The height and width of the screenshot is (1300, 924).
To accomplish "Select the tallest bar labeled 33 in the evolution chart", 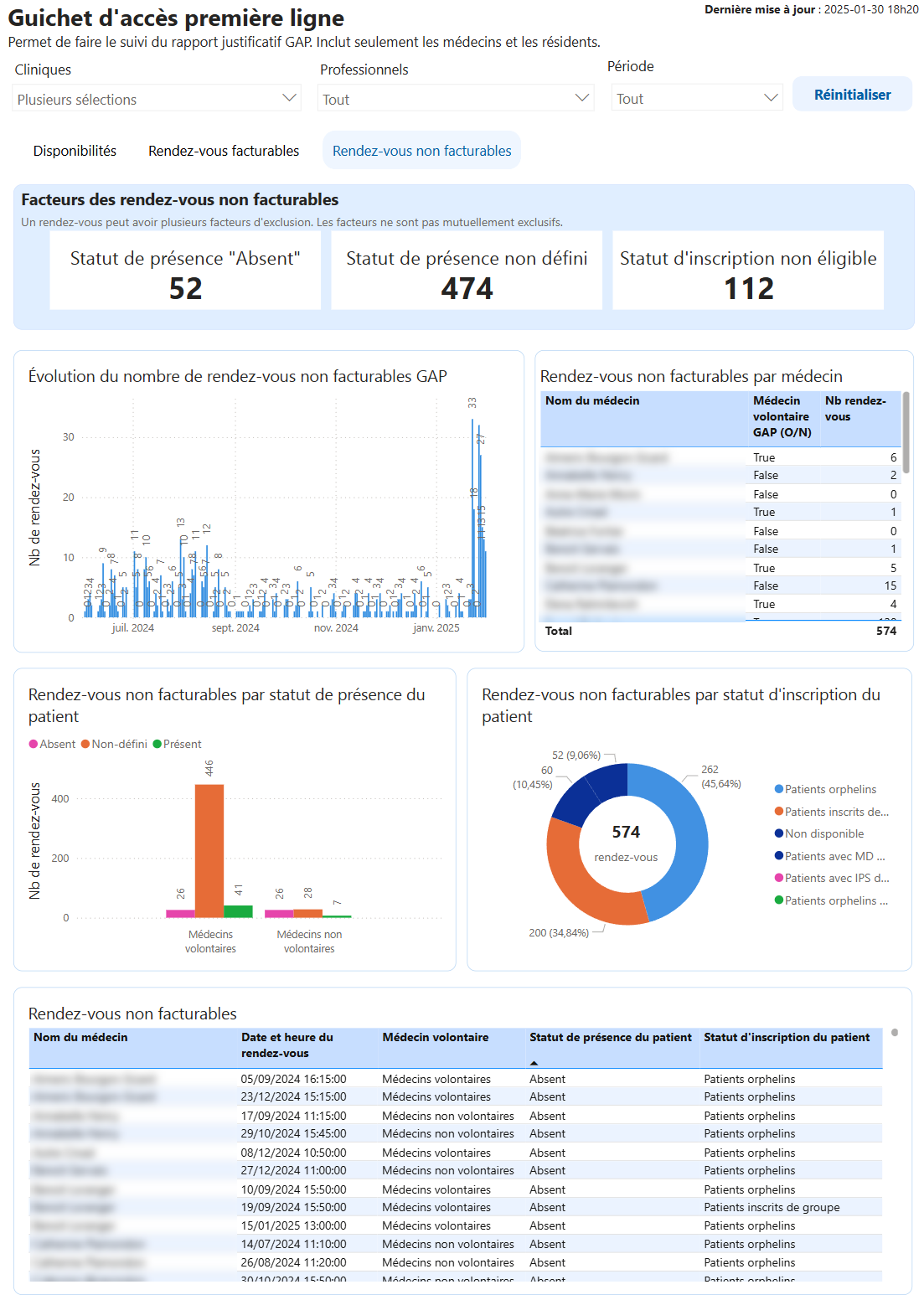I will 472,518.
